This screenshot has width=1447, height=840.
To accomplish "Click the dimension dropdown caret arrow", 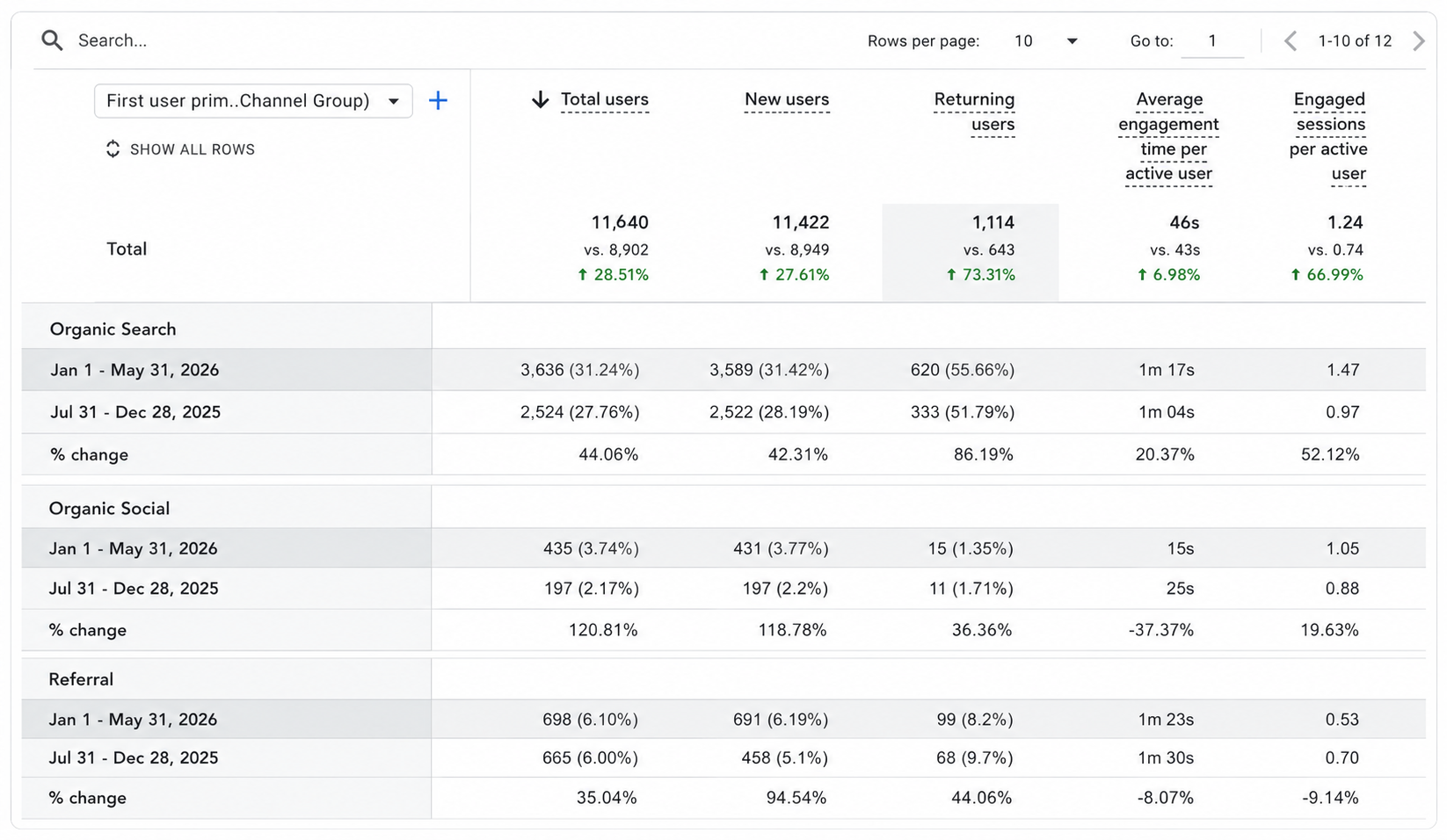I will pyautogui.click(x=394, y=101).
